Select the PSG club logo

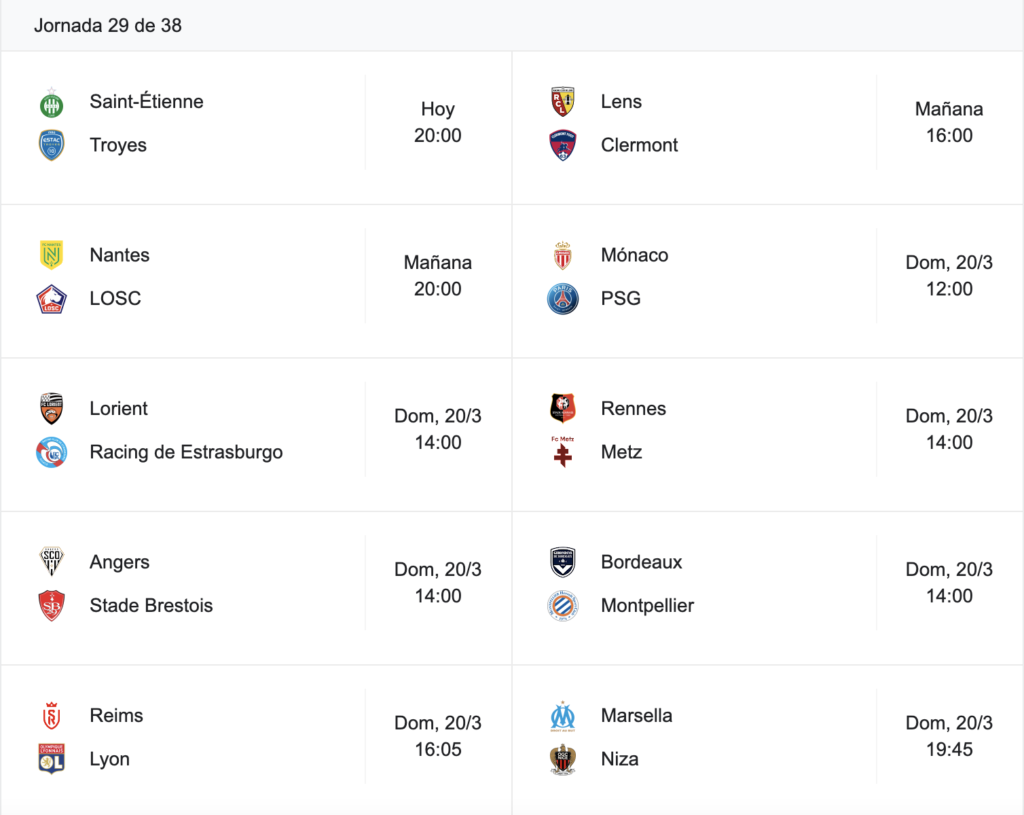pos(563,299)
